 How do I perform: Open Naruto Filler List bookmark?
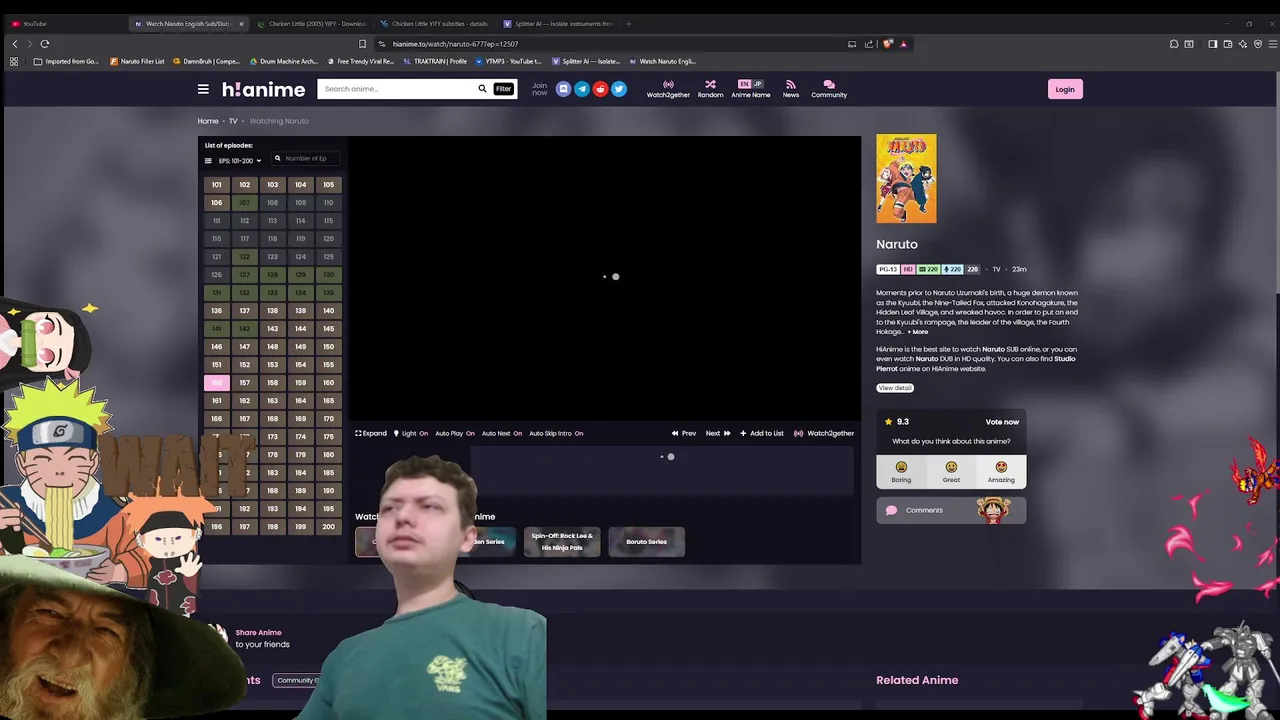point(137,61)
